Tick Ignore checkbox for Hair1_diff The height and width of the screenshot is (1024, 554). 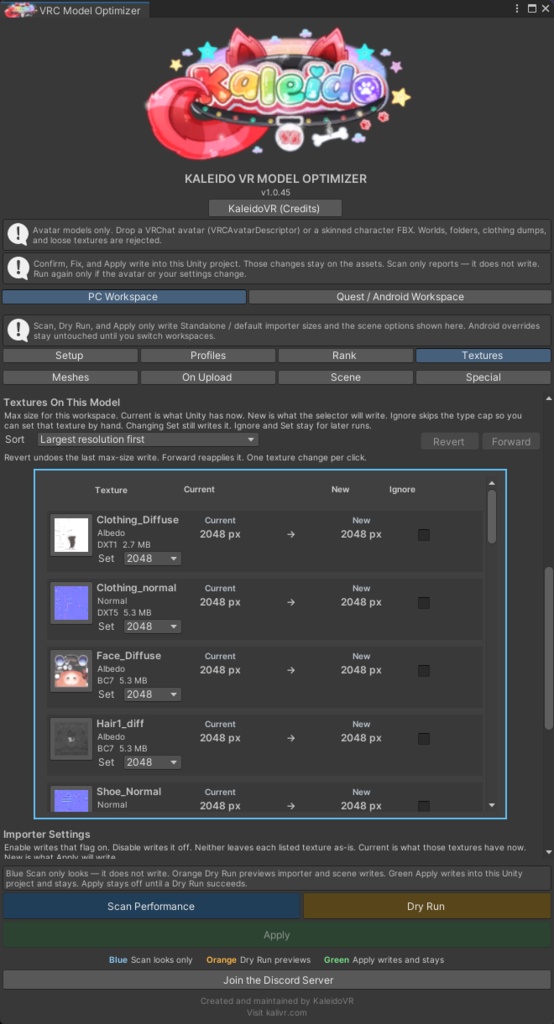pos(424,739)
